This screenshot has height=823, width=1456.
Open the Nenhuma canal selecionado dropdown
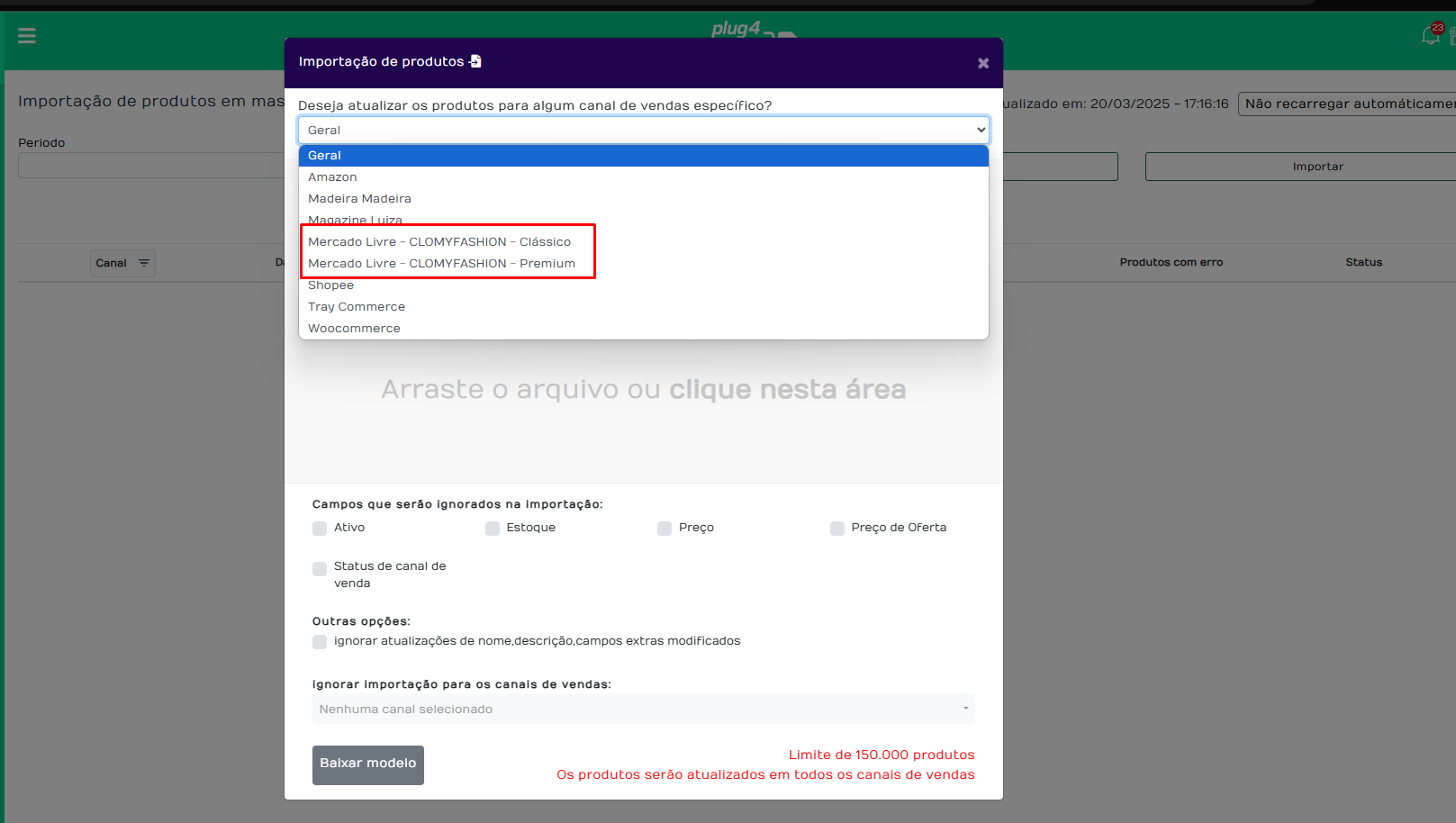pos(644,710)
